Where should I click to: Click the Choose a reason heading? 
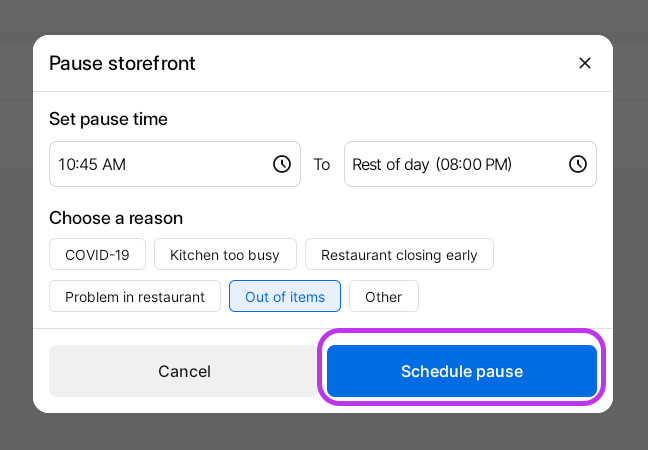click(116, 218)
